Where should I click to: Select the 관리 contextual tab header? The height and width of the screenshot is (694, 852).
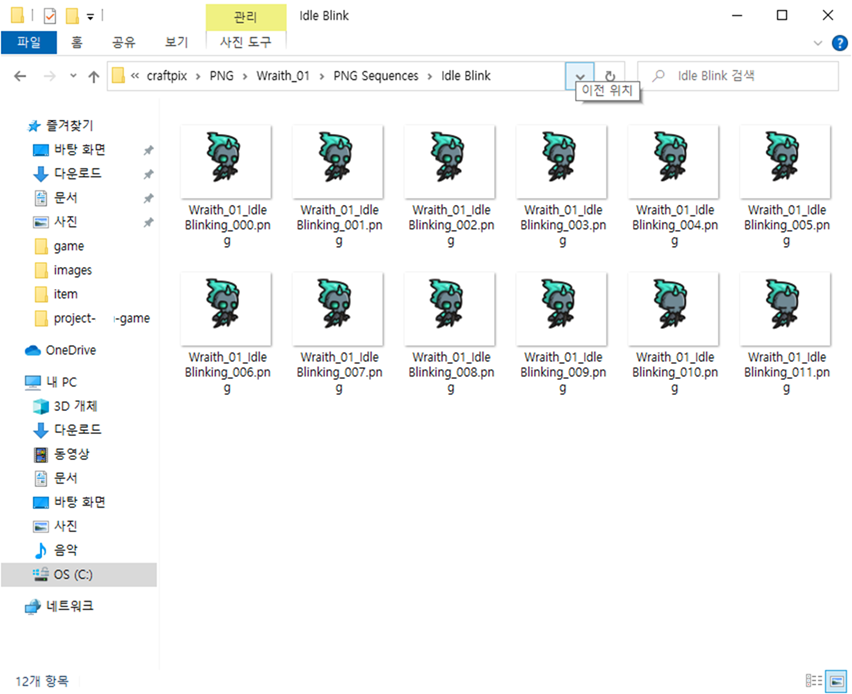pyautogui.click(x=246, y=17)
